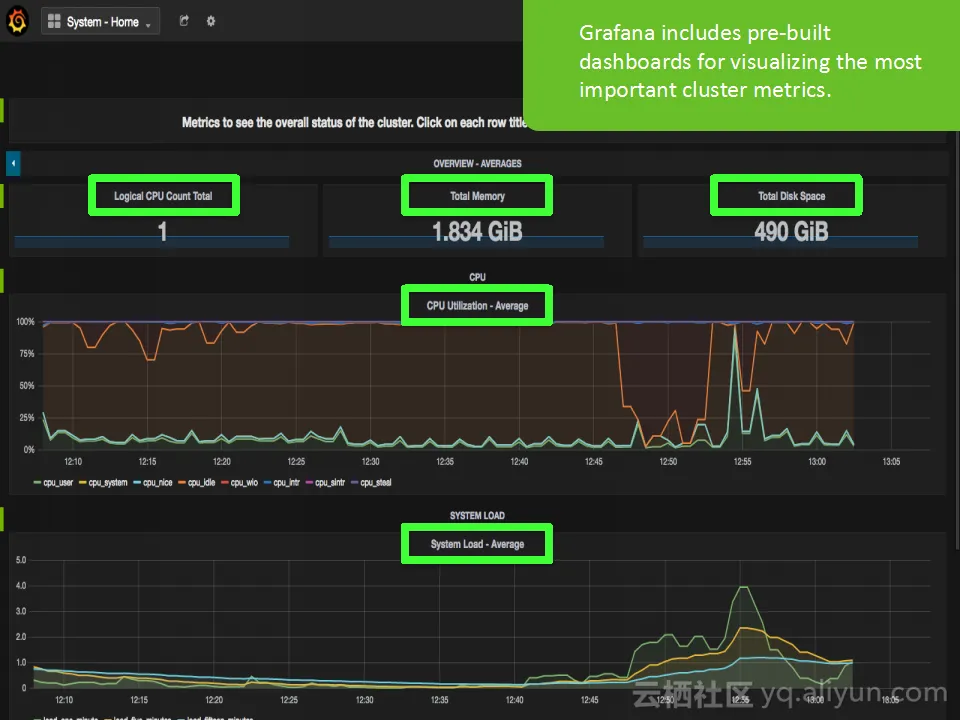Click the cpu_system yellow legend swatch

pos(83,482)
